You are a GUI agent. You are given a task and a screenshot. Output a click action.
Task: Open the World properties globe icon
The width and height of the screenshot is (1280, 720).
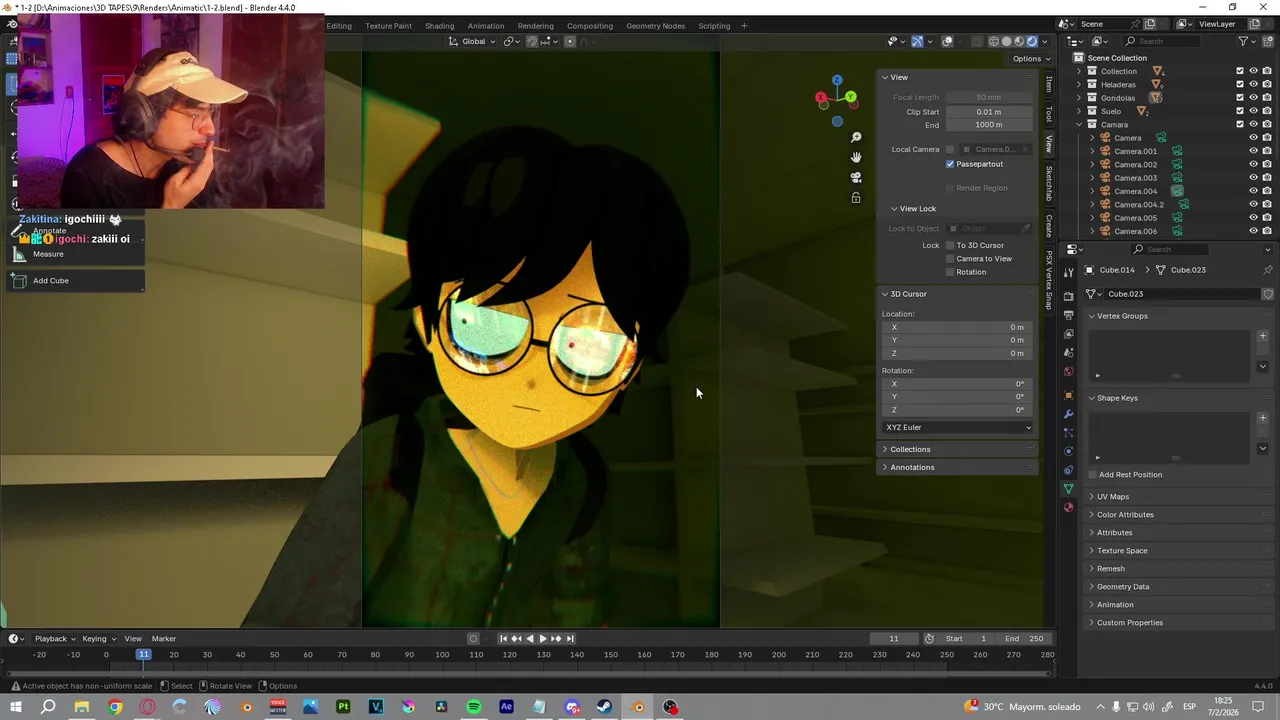(x=1068, y=372)
